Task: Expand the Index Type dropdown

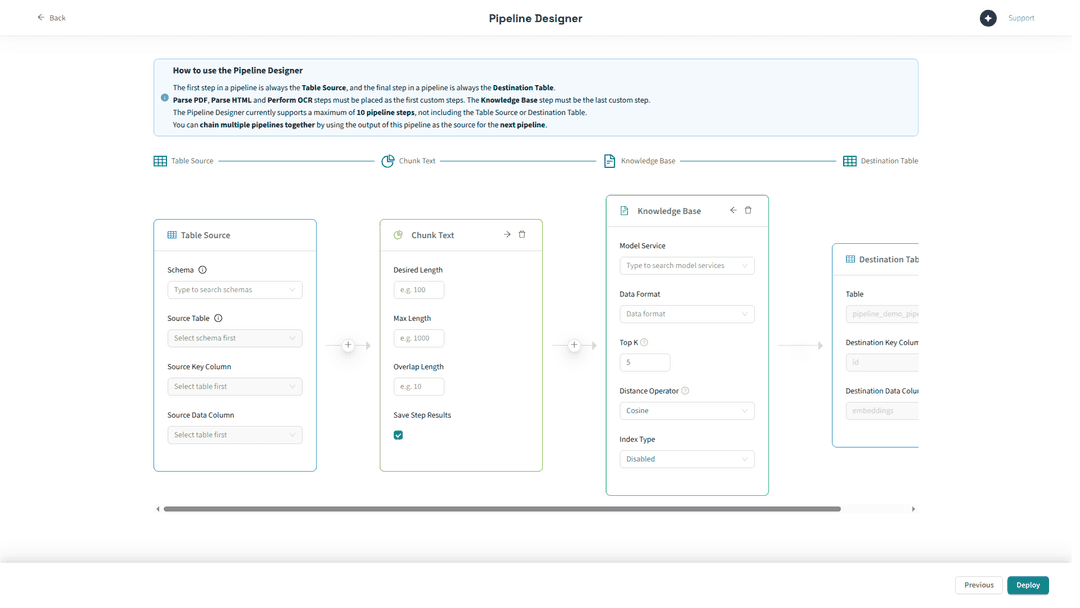Action: [x=686, y=459]
